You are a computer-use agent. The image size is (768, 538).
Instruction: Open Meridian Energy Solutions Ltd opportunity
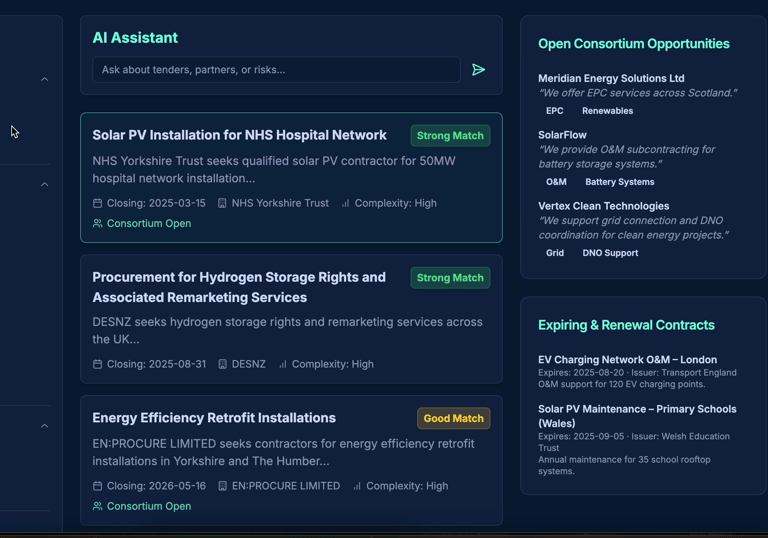611,78
